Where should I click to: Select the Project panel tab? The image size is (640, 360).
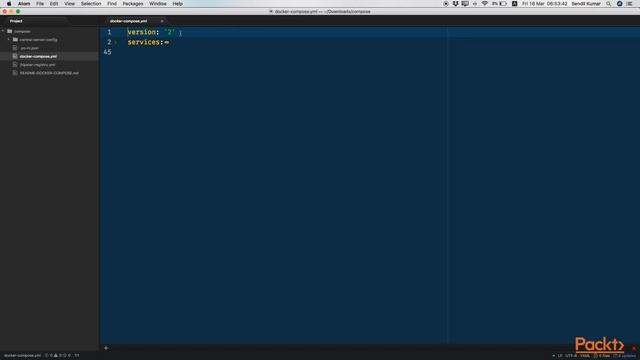pos(16,21)
